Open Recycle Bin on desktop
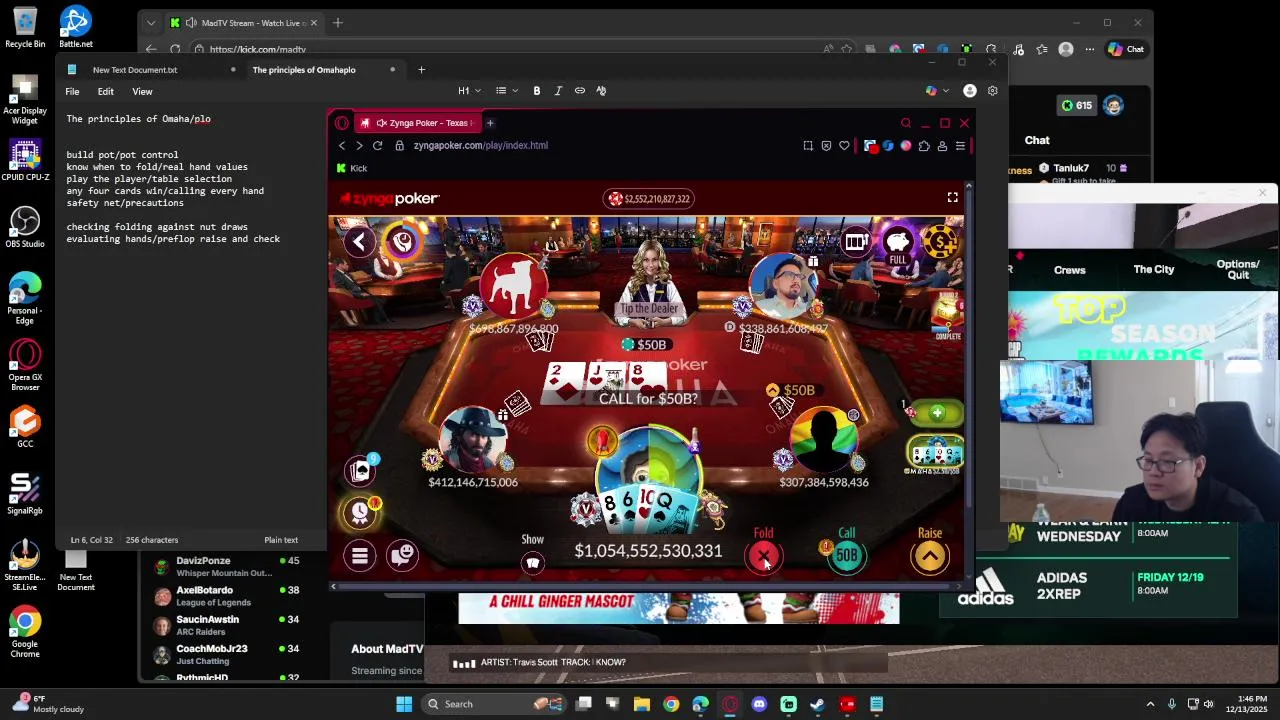Screen dimensions: 1280x720 pos(25,27)
